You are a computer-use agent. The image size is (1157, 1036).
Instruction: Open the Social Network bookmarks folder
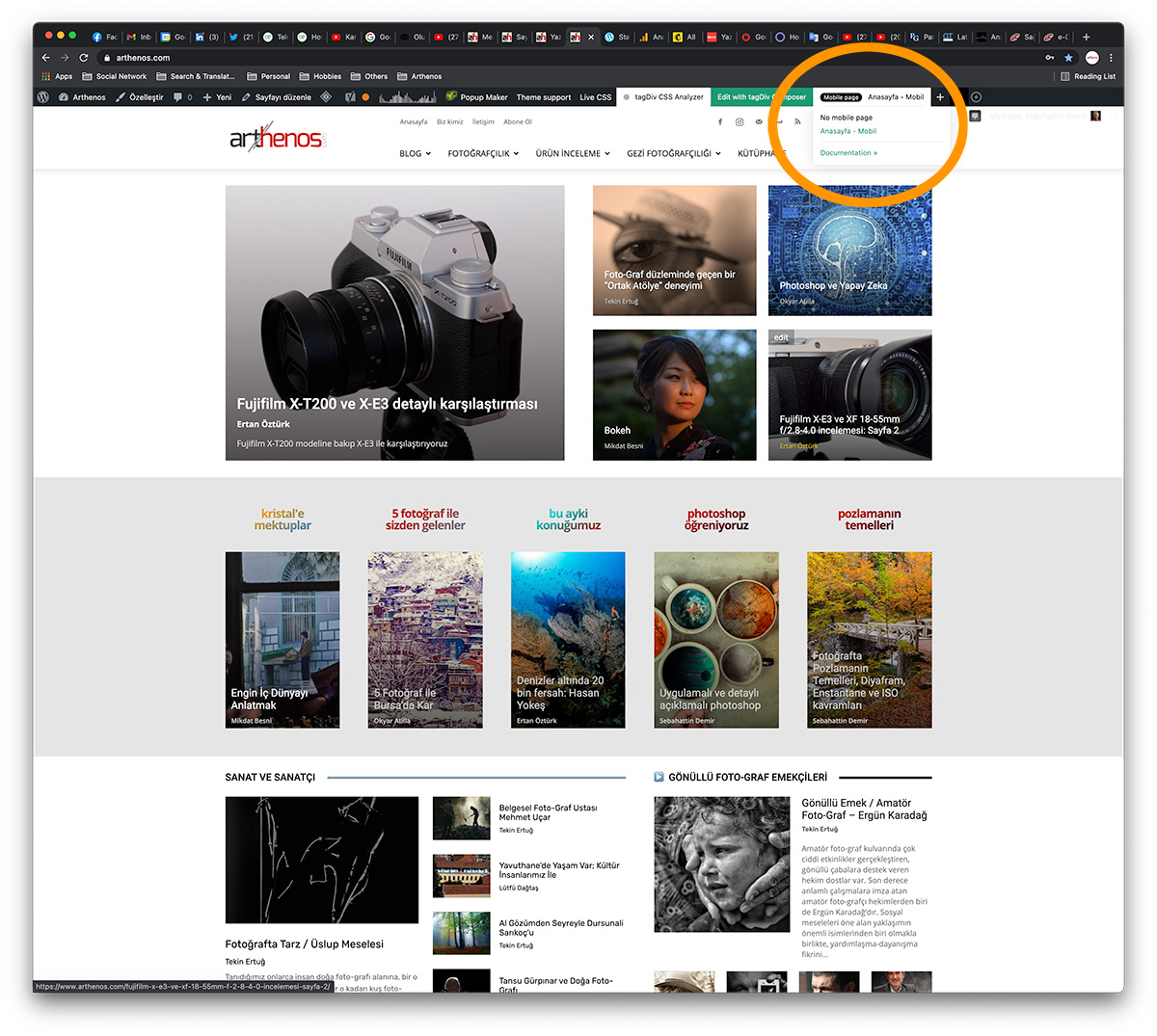click(x=115, y=76)
